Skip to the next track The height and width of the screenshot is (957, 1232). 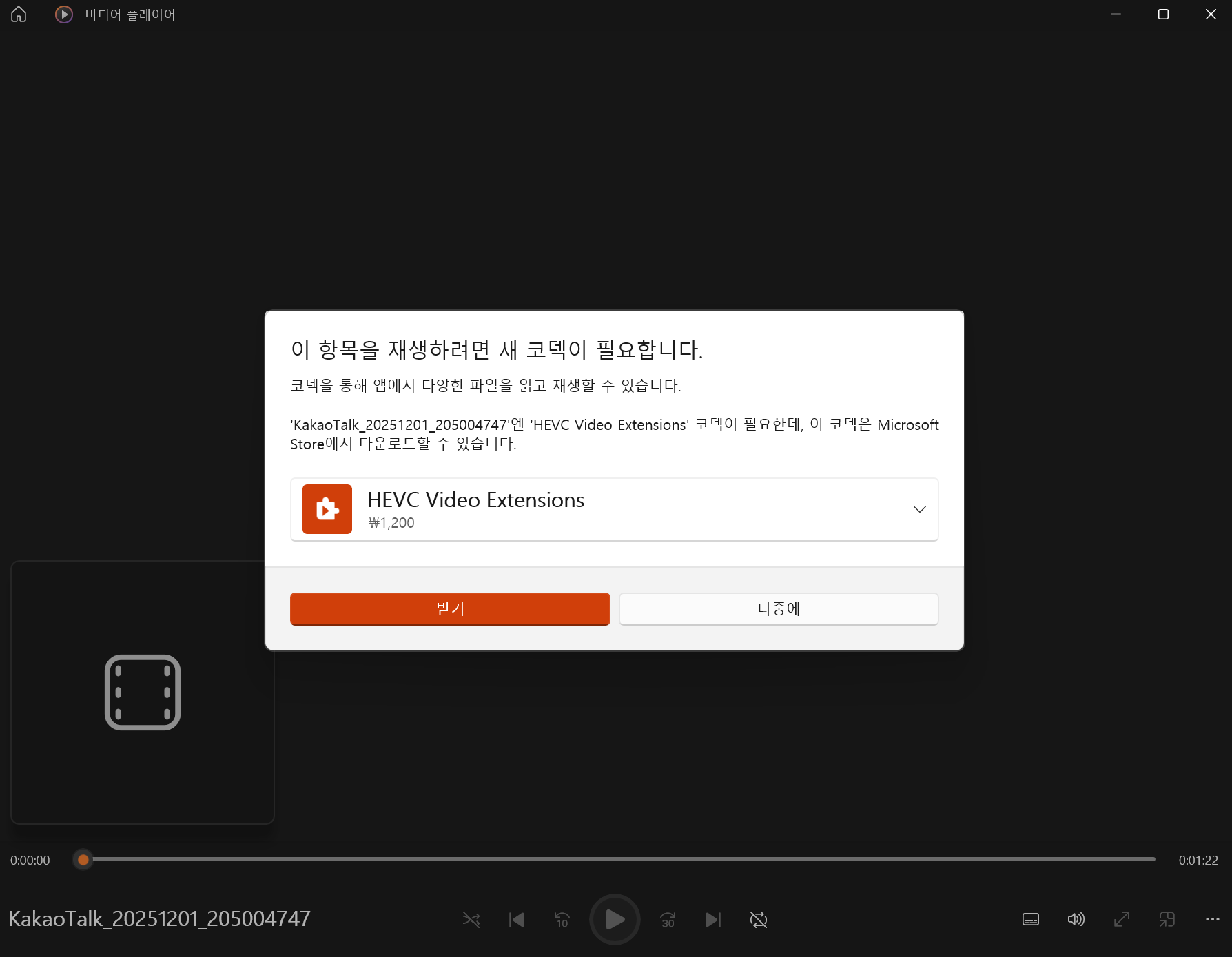(x=713, y=919)
